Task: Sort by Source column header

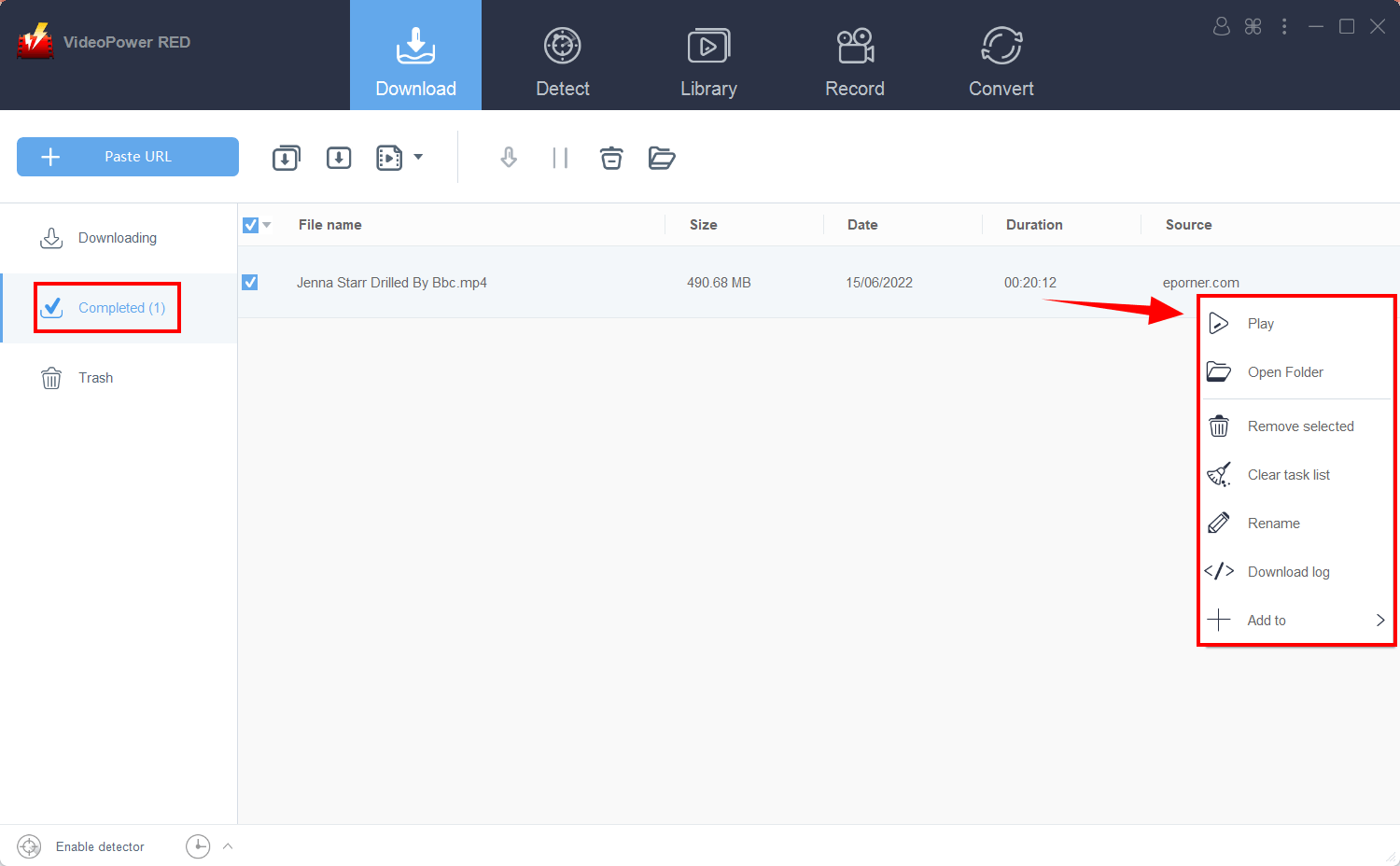Action: [1189, 225]
